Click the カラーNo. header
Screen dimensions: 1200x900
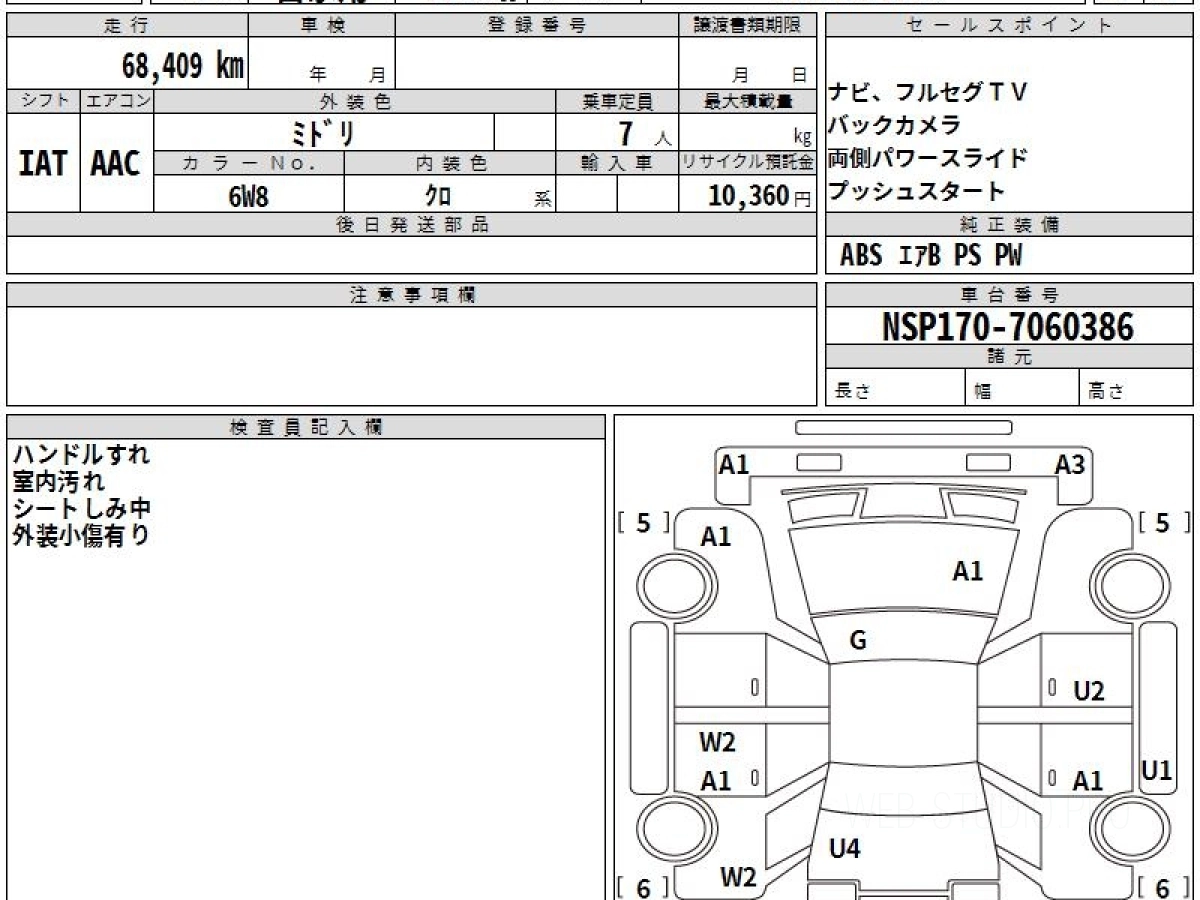[x=249, y=164]
